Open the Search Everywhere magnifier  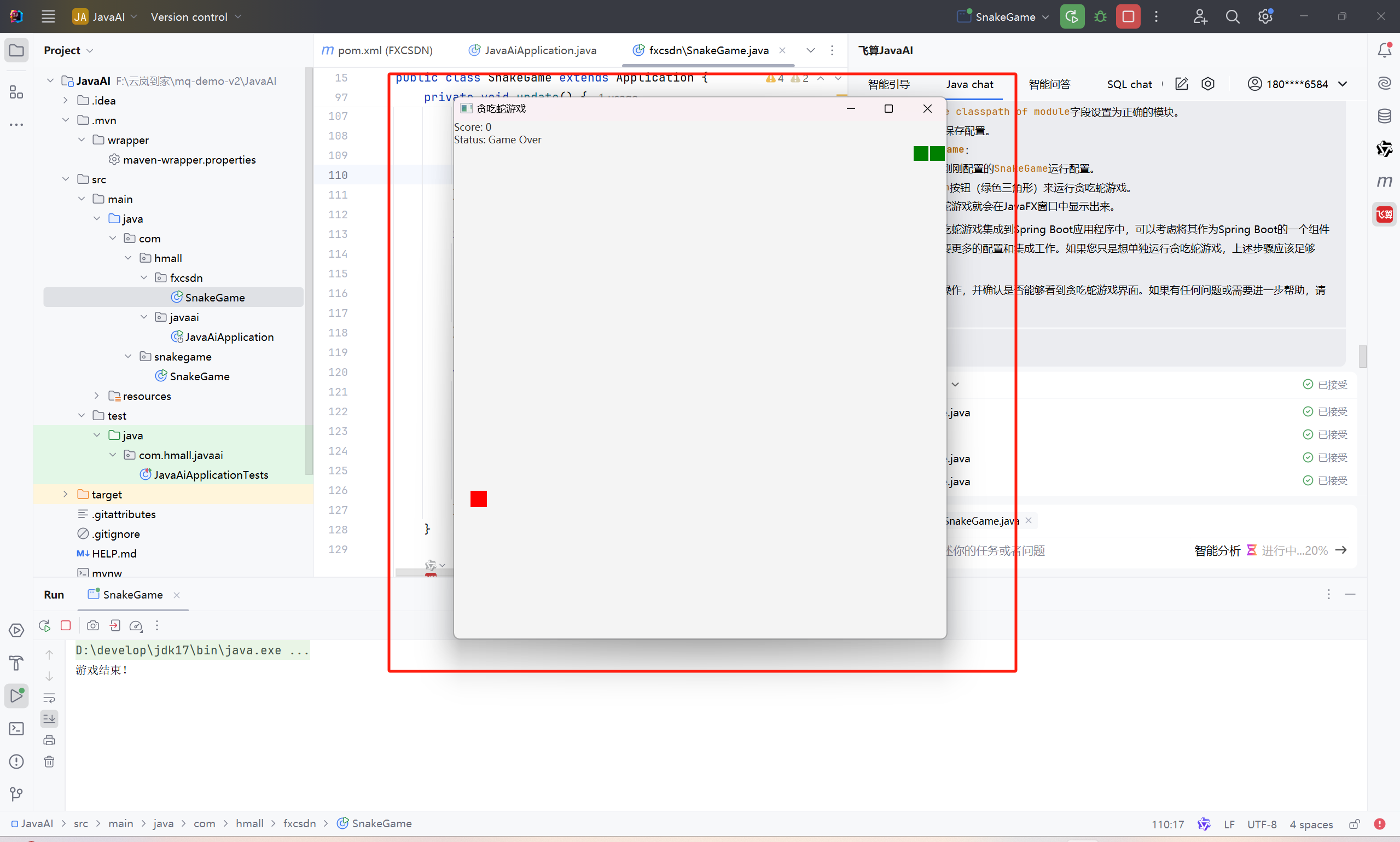(1232, 16)
